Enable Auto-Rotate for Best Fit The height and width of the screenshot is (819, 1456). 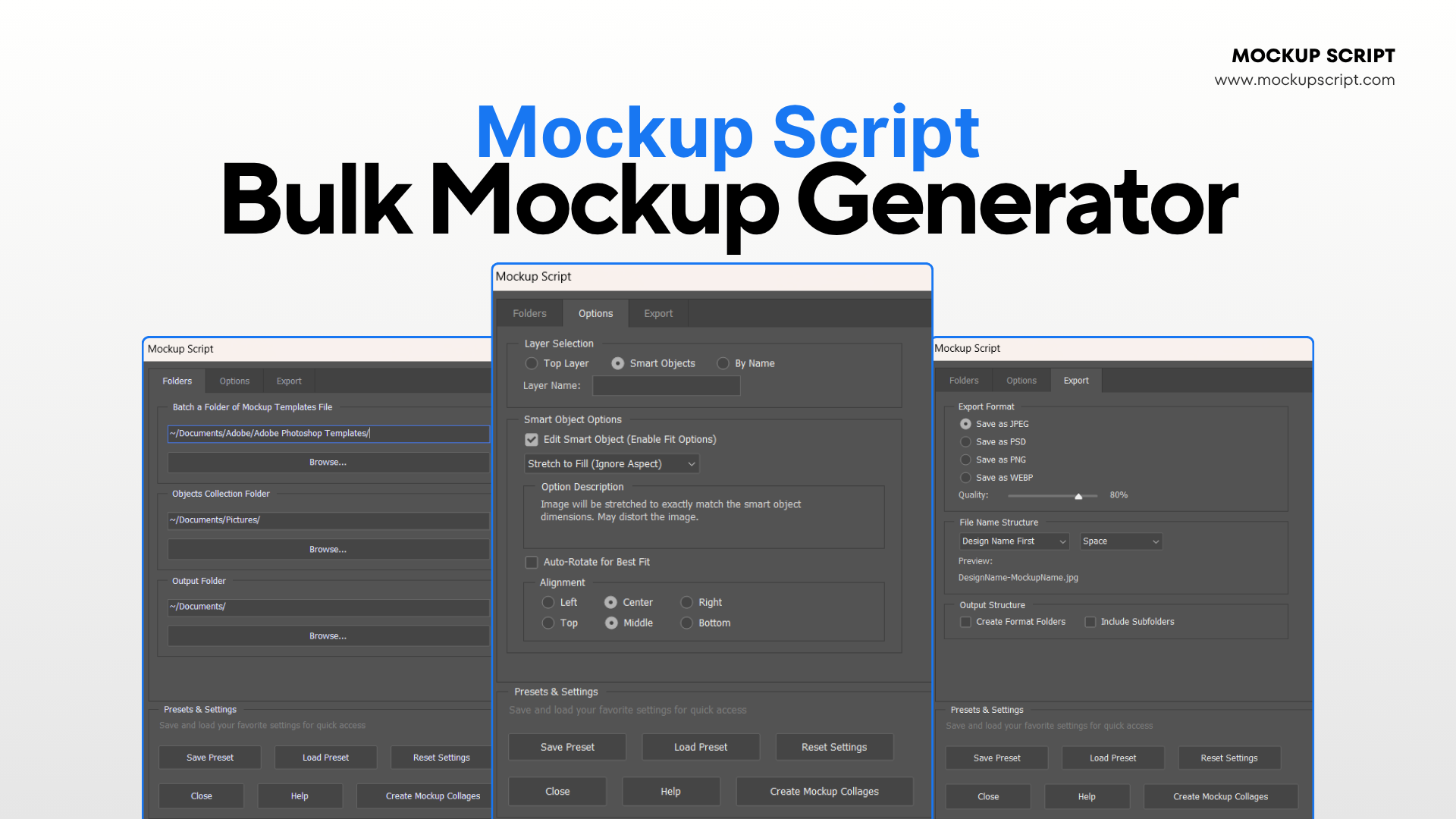tap(532, 562)
